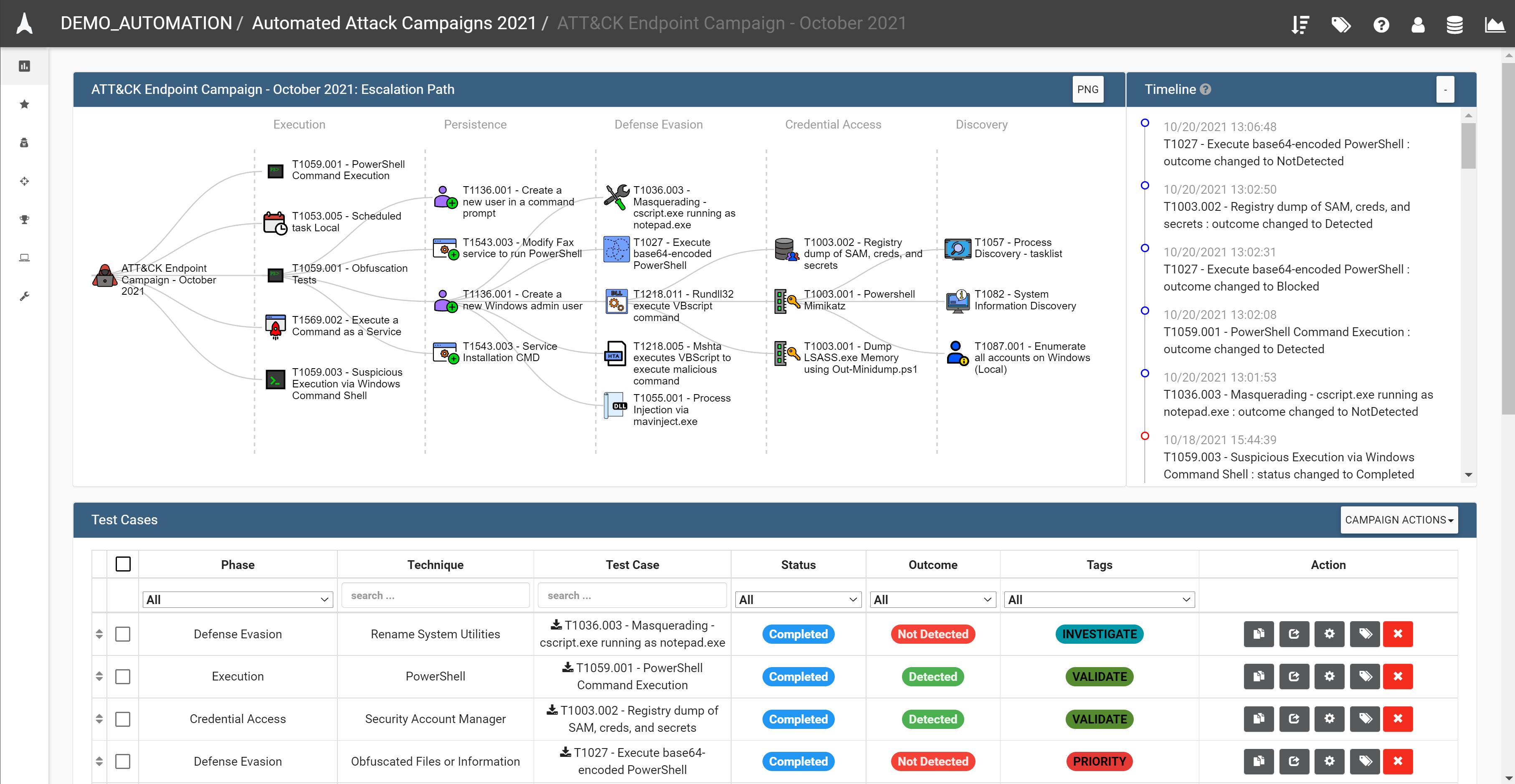This screenshot has height=784, width=1515.
Task: Open the star favorites icon in sidebar
Action: [x=24, y=104]
